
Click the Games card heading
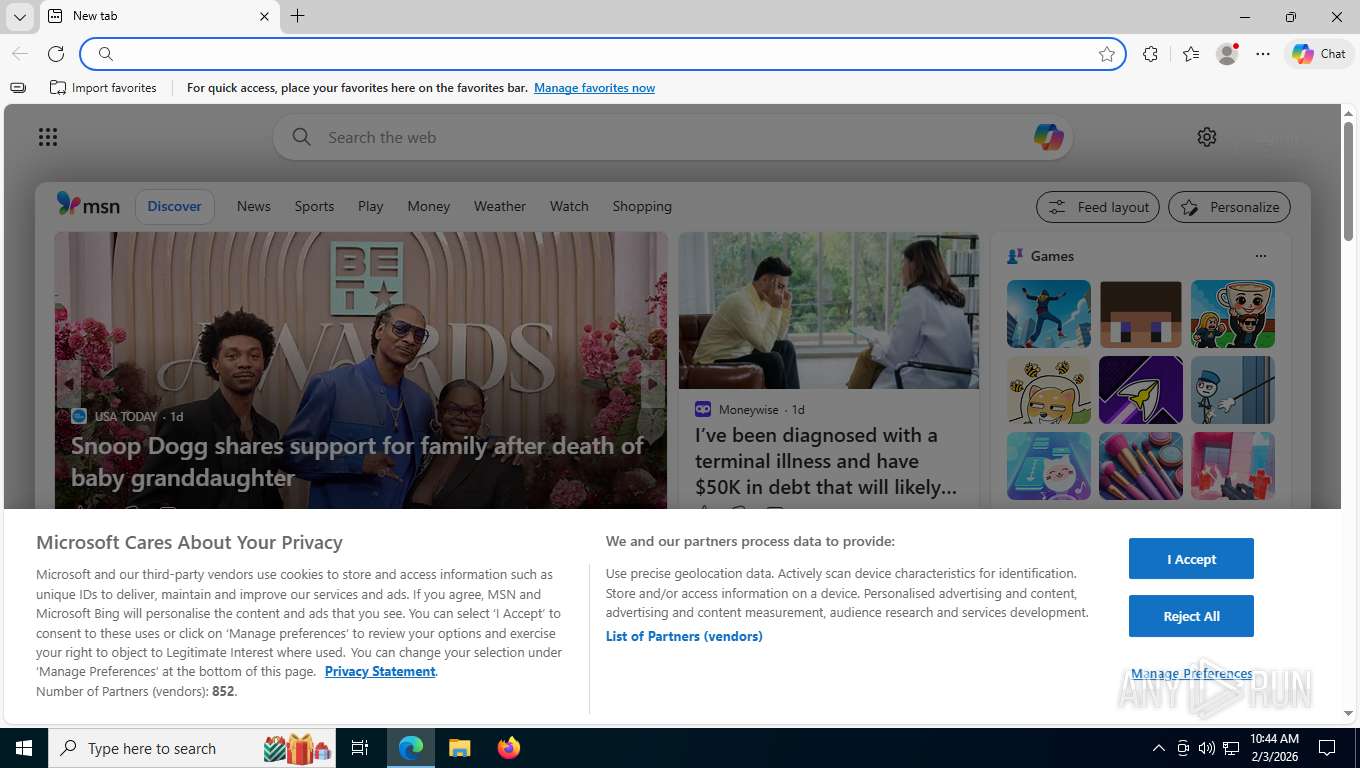[x=1052, y=256]
